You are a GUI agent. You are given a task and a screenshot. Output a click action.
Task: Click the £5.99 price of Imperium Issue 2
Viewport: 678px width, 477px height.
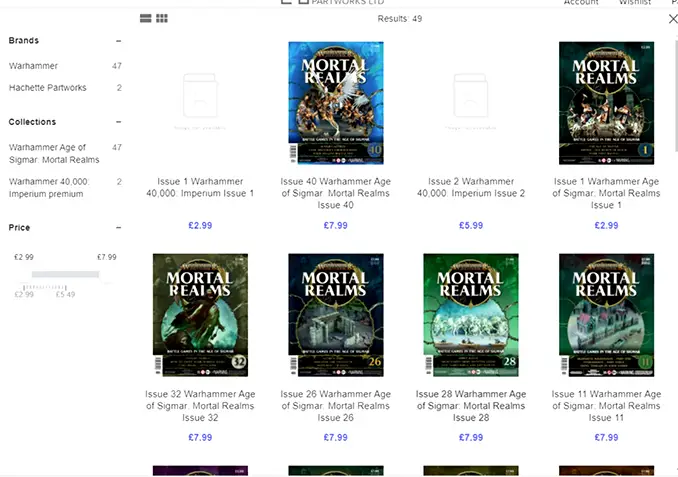point(471,225)
